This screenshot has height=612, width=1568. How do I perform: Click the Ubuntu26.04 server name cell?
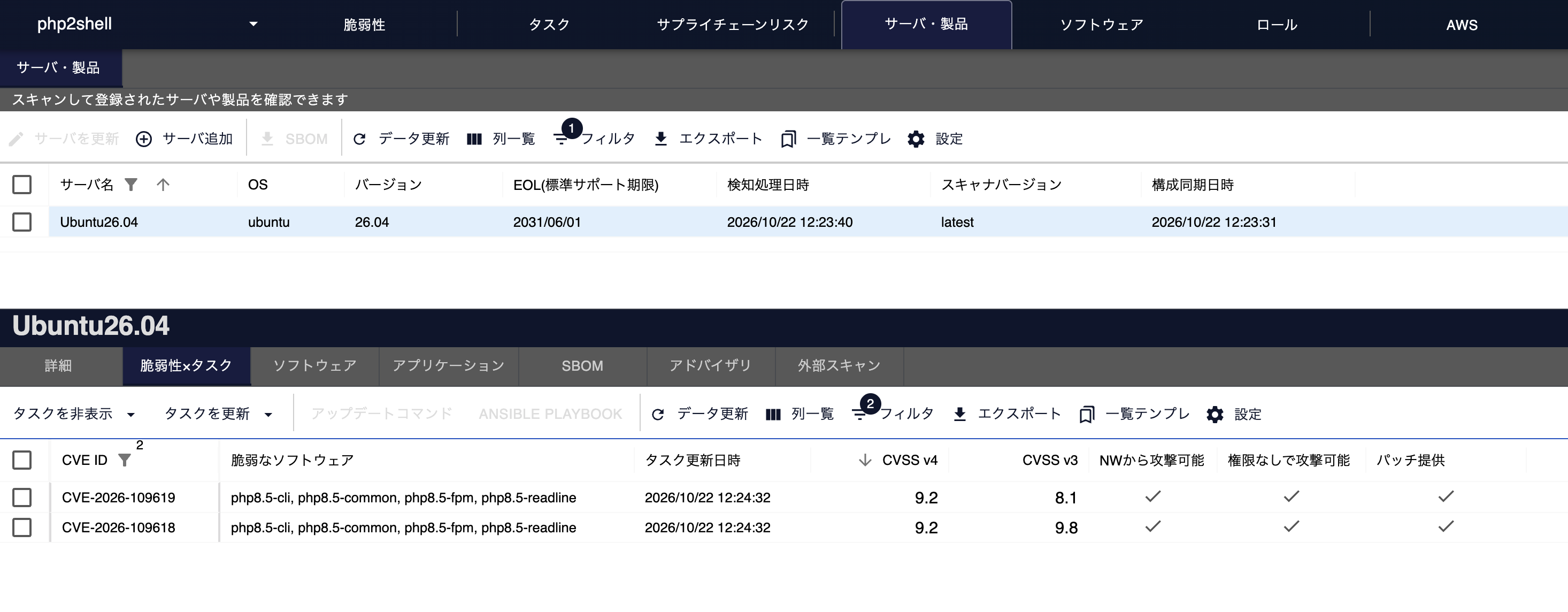(x=98, y=222)
